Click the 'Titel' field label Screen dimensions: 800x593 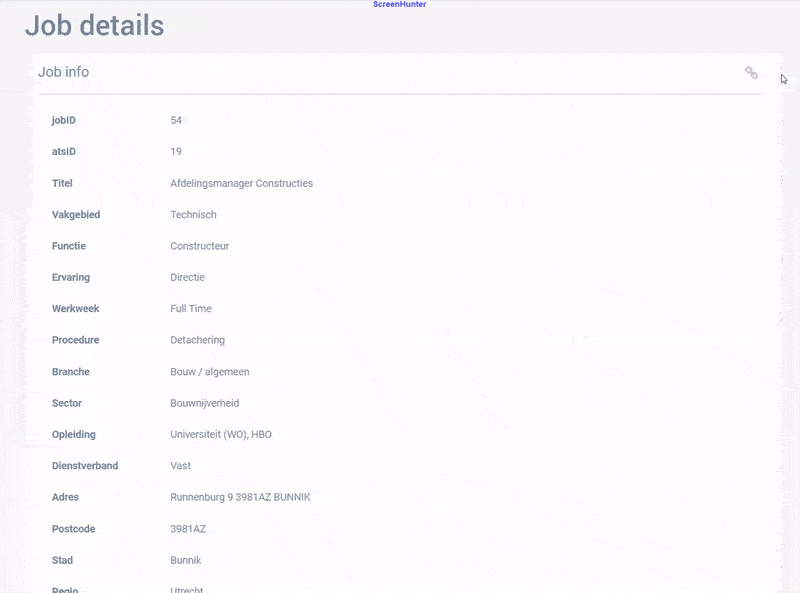tap(62, 183)
